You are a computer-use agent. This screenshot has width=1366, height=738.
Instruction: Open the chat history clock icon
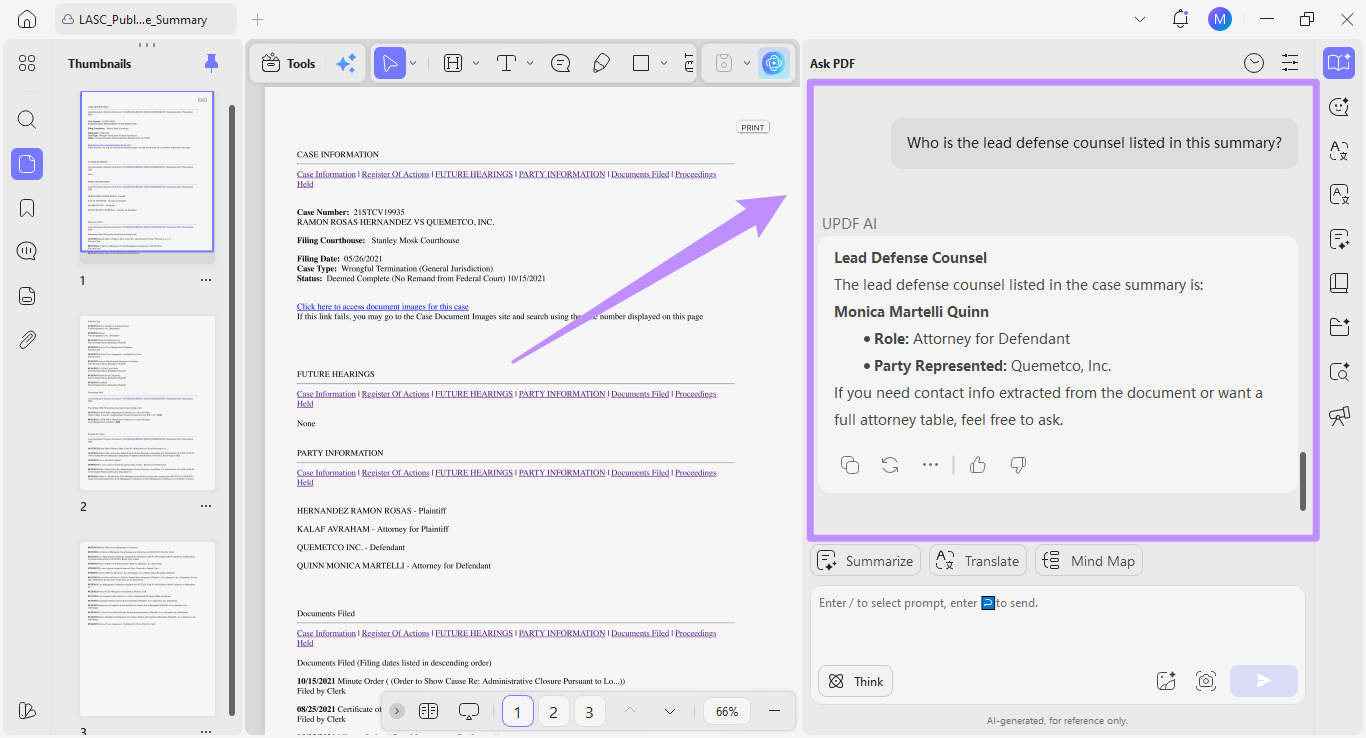point(1254,63)
